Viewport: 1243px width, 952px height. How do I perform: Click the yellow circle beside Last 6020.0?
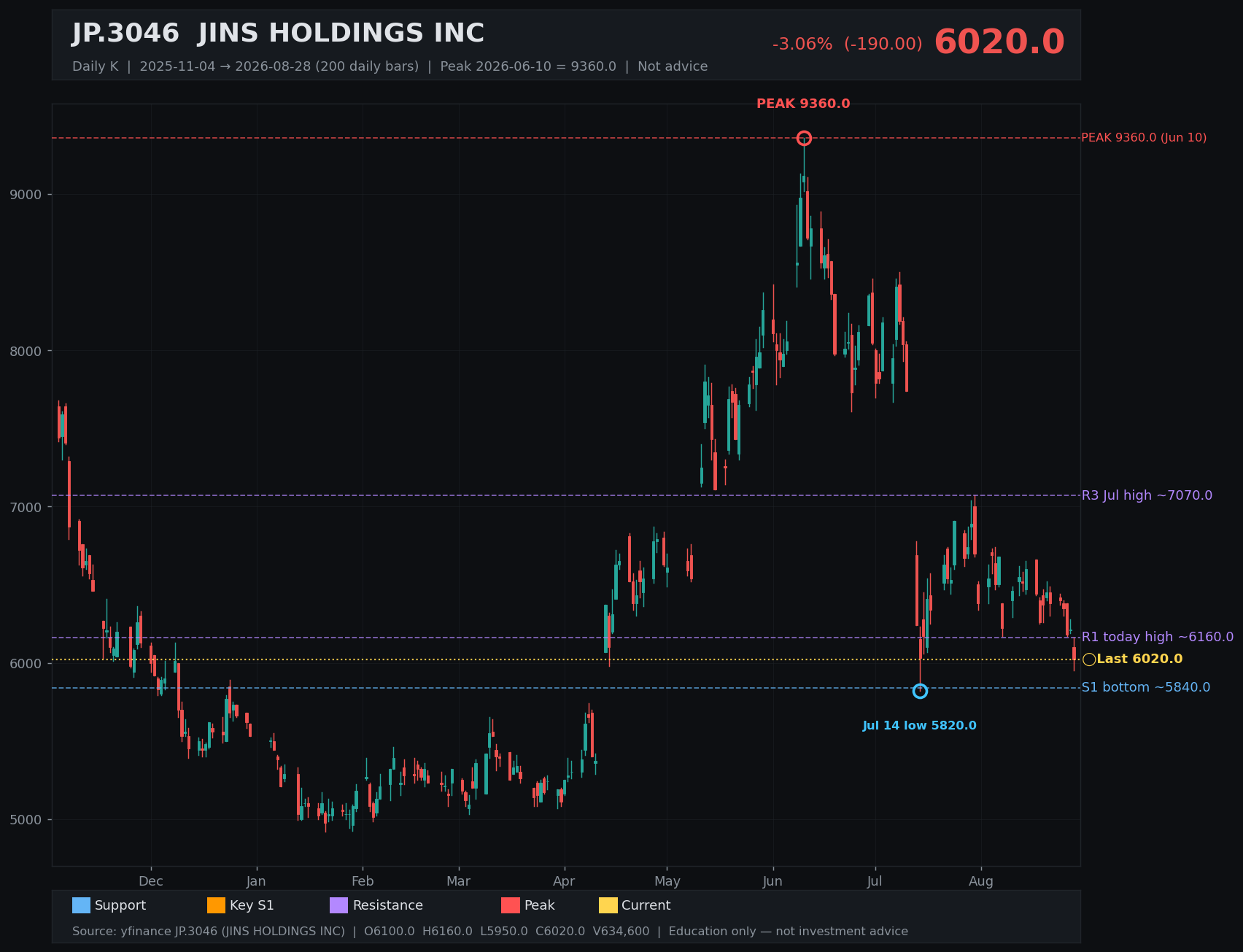point(1089,659)
